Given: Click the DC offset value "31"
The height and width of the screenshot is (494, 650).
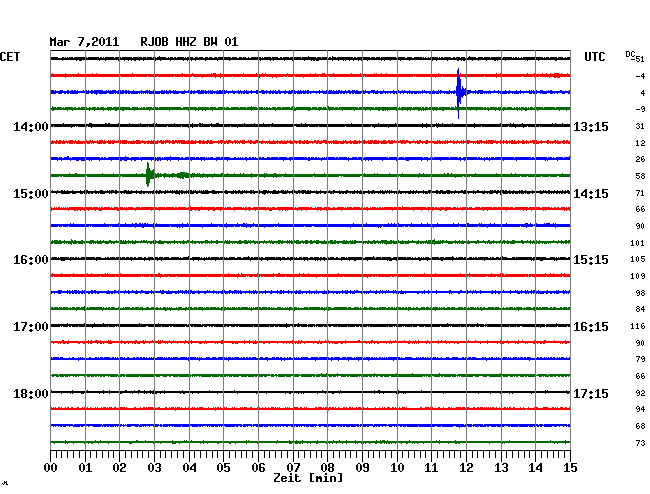Looking at the screenshot, I should click(x=640, y=126).
